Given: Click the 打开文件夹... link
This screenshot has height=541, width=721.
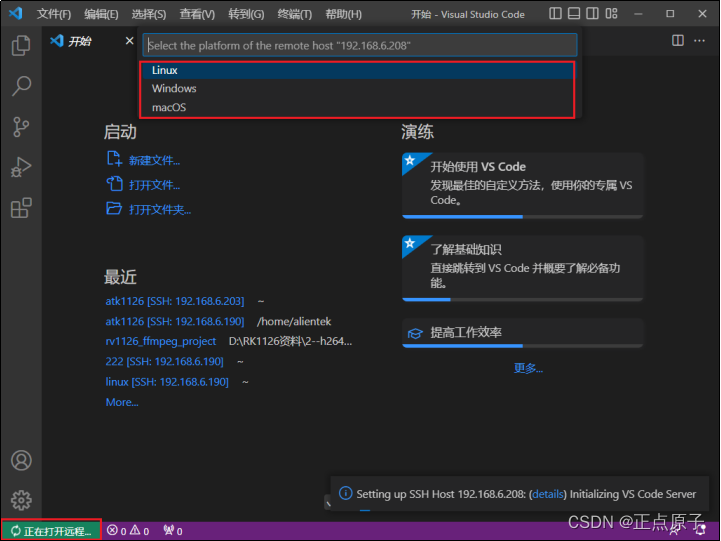Looking at the screenshot, I should (x=160, y=210).
